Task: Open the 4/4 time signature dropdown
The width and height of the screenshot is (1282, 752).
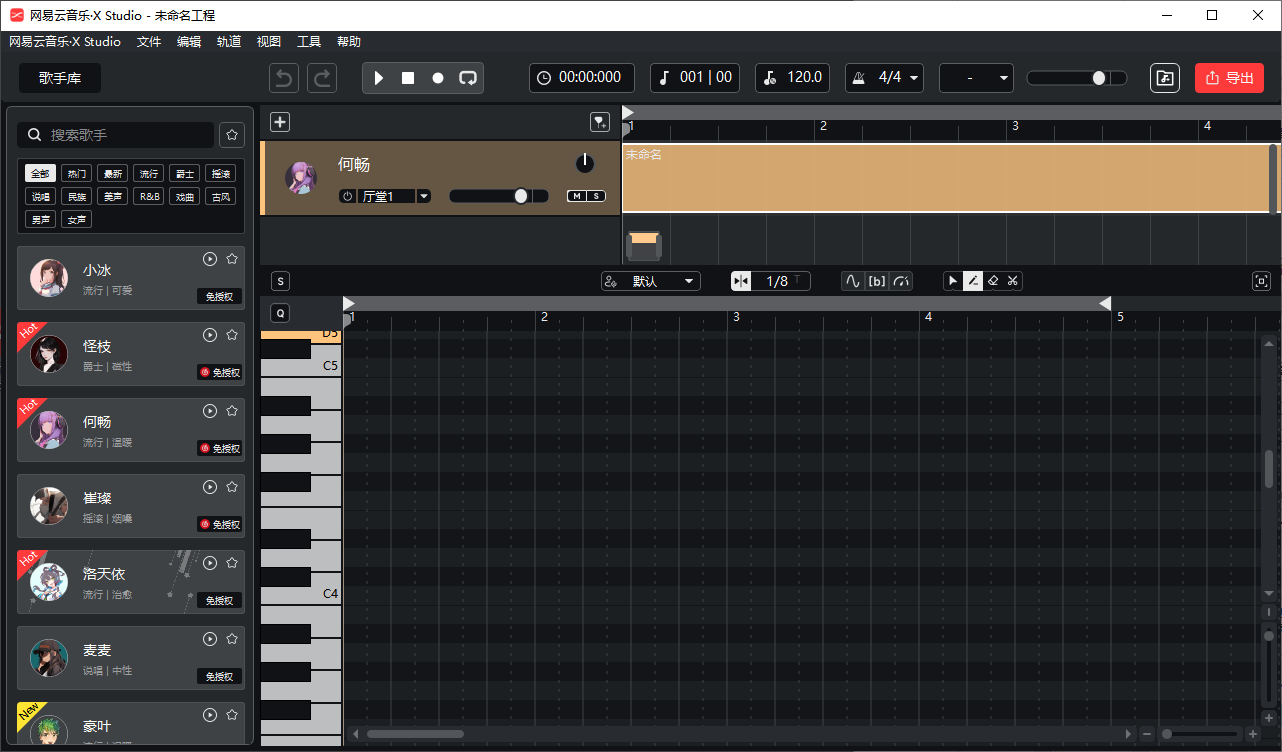Action: pyautogui.click(x=884, y=78)
